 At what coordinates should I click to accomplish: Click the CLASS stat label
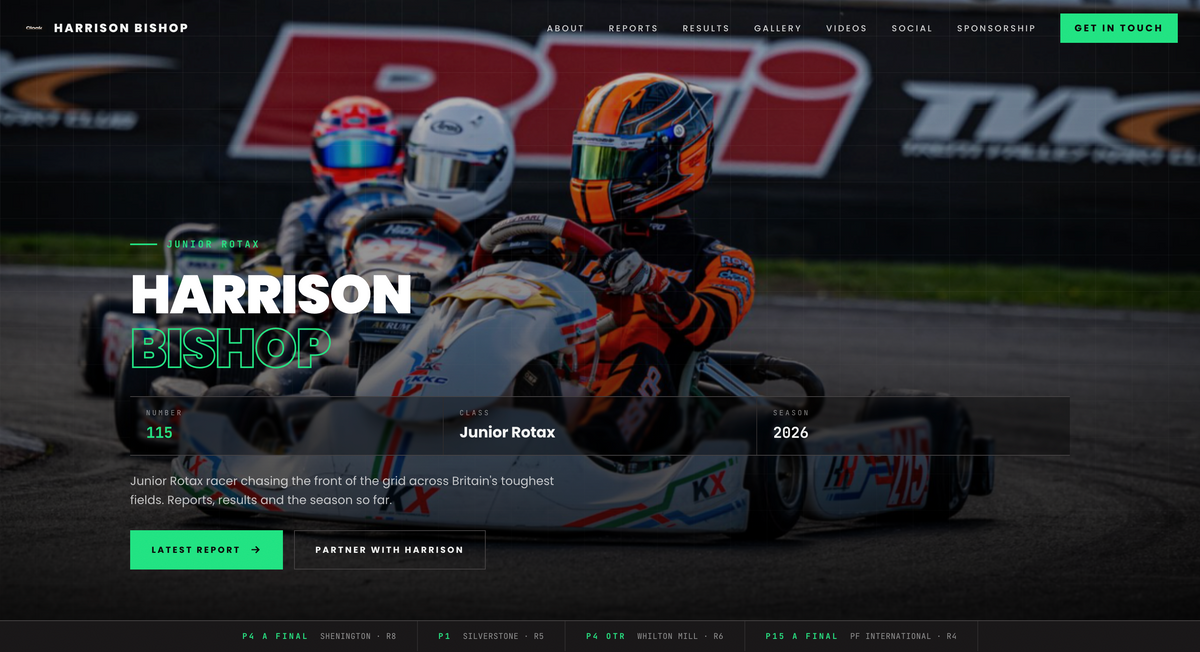click(474, 413)
